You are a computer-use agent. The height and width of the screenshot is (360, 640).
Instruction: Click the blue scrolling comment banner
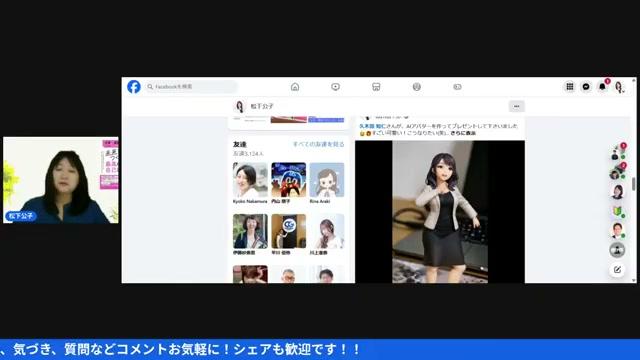(x=320, y=349)
